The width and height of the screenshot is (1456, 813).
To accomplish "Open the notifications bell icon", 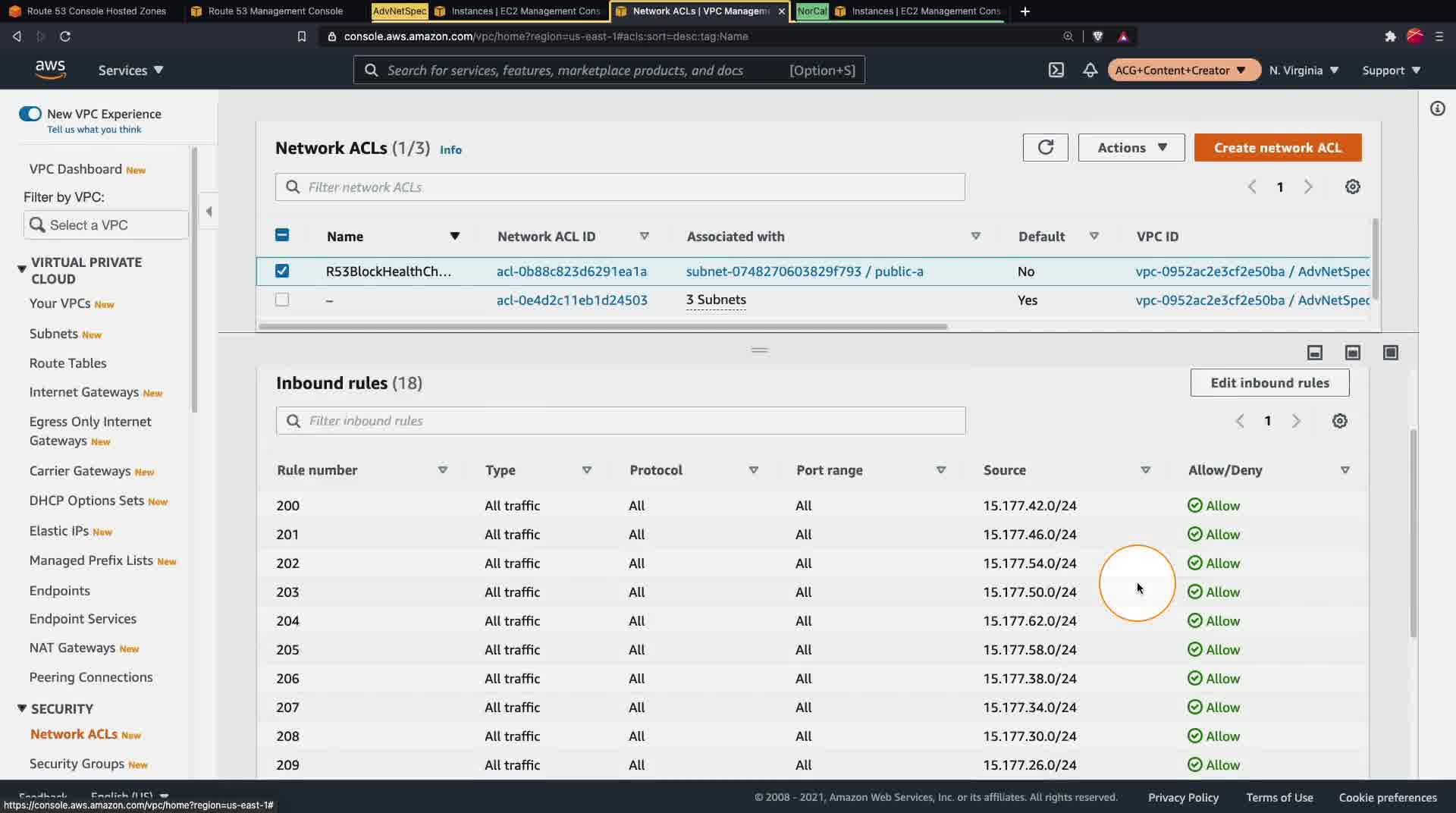I will pos(1090,70).
